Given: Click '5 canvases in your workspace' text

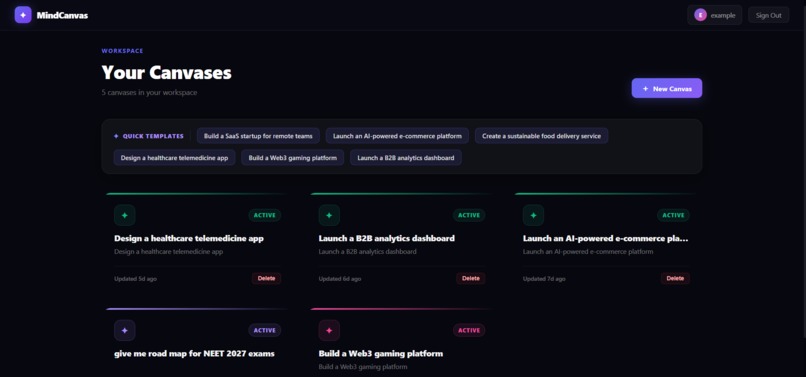Looking at the screenshot, I should point(149,93).
